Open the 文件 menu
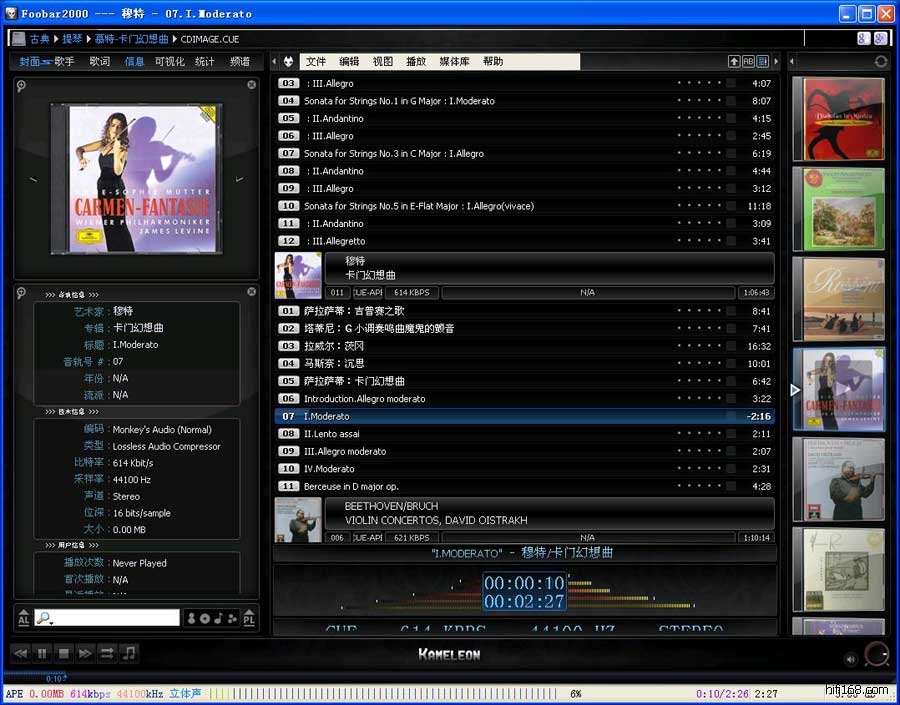The image size is (900, 705). [x=316, y=62]
